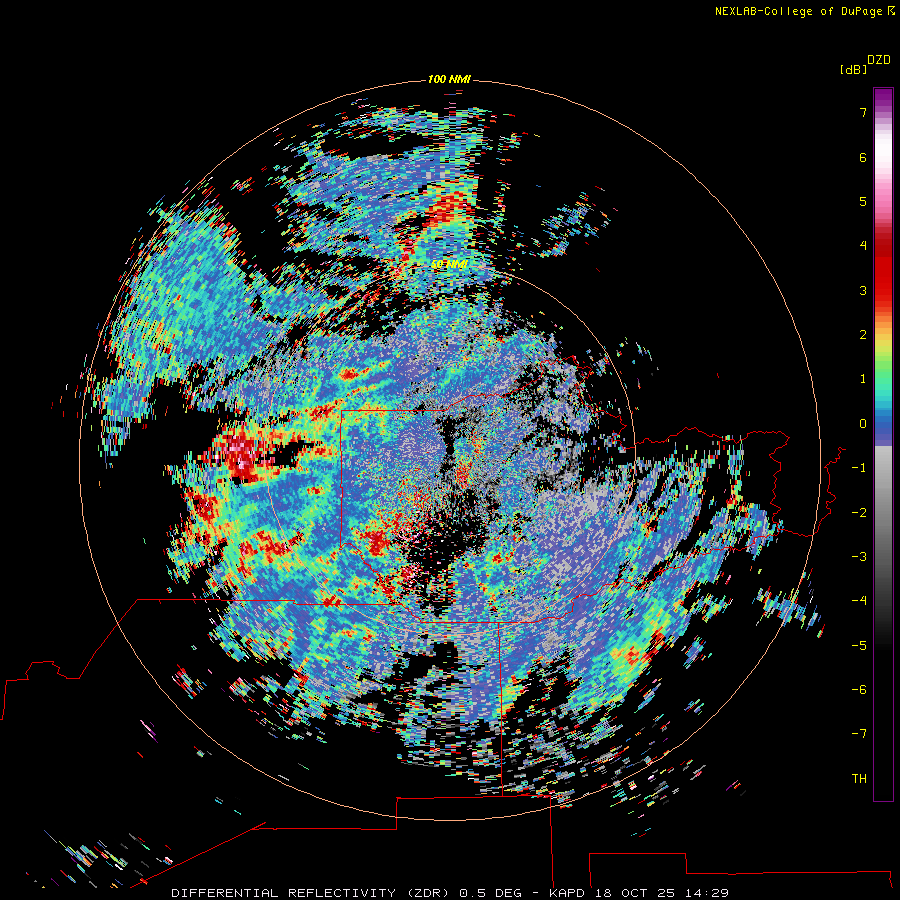
Task: Click the 6 tick label on scale
Action: click(863, 157)
